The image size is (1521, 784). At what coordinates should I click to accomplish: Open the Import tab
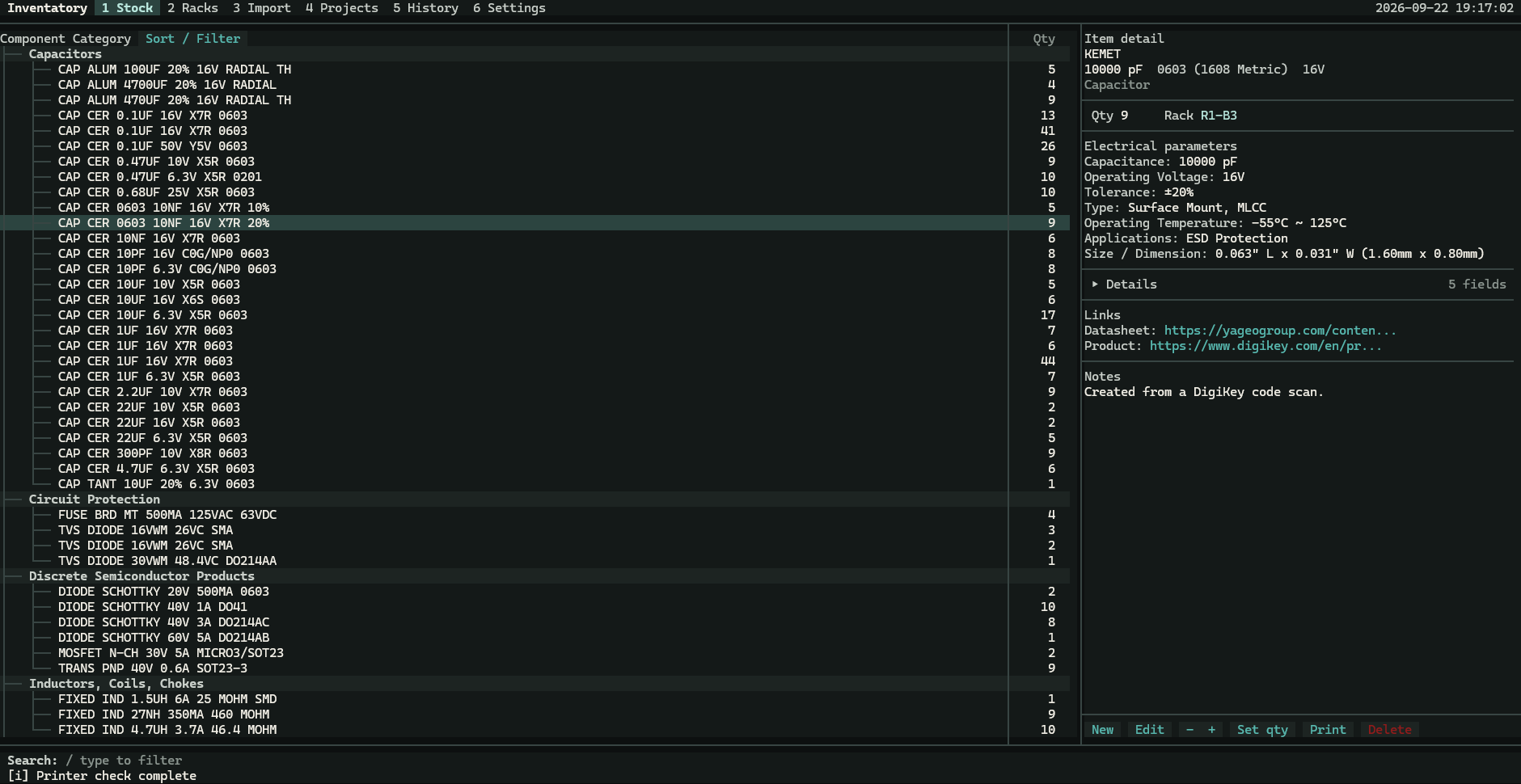261,8
